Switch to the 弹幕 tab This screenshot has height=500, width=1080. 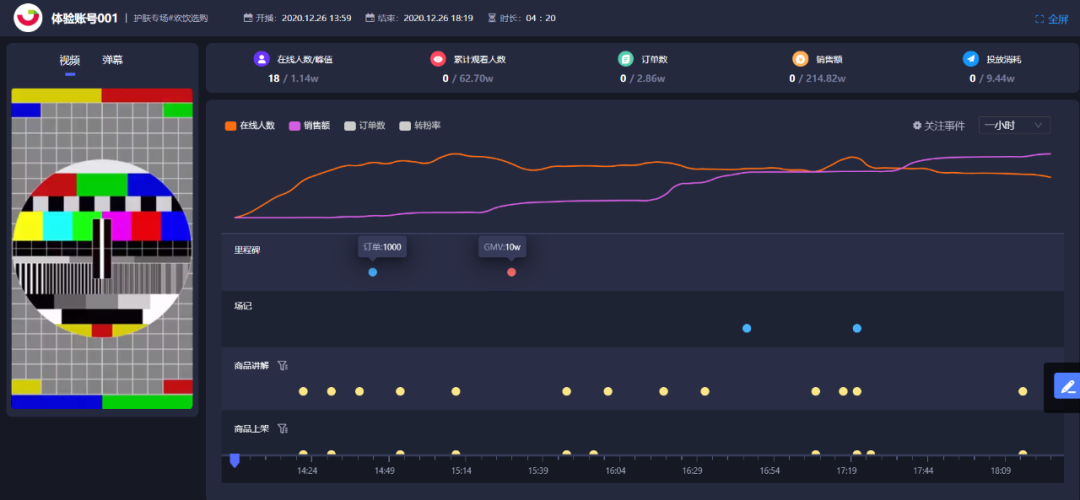(x=112, y=60)
